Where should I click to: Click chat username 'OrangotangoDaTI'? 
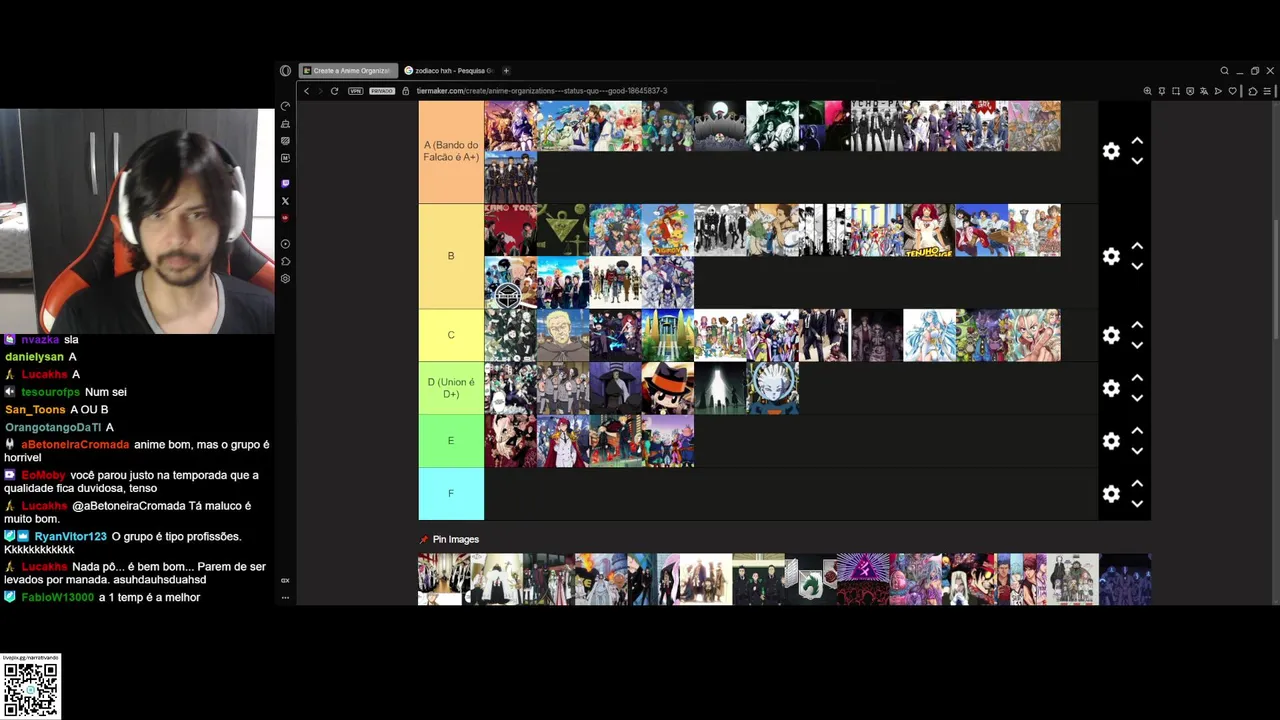click(x=53, y=428)
